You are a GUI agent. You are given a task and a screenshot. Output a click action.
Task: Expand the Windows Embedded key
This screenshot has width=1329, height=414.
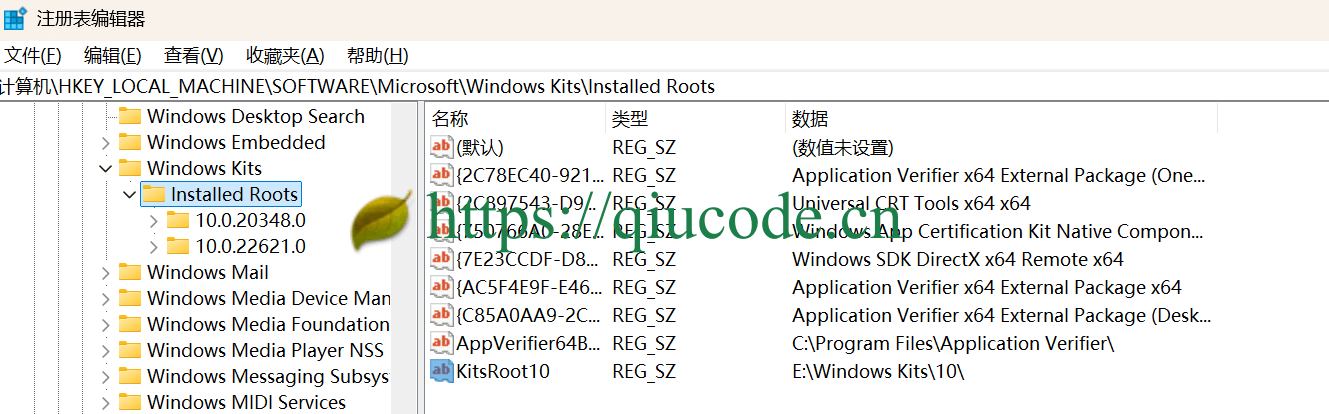(105, 143)
